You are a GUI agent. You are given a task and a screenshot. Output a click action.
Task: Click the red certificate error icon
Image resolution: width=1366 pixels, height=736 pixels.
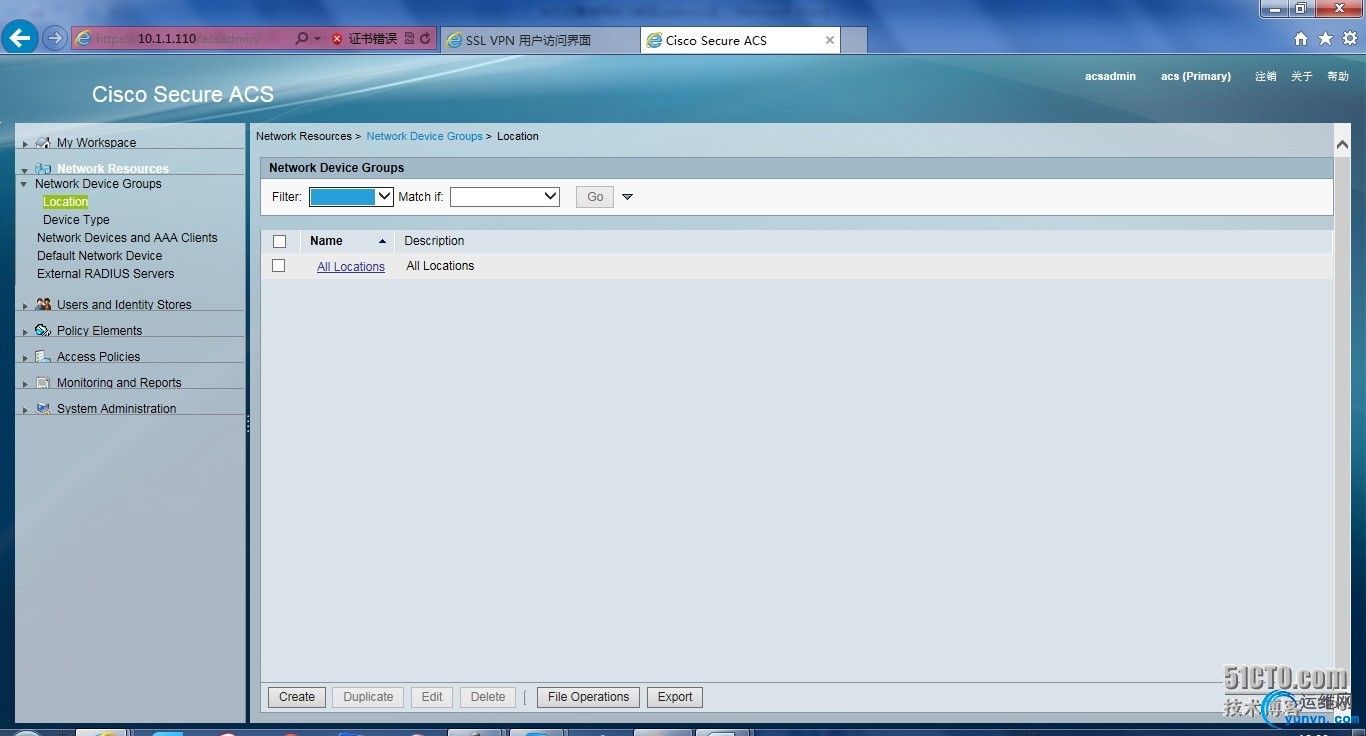(x=337, y=39)
